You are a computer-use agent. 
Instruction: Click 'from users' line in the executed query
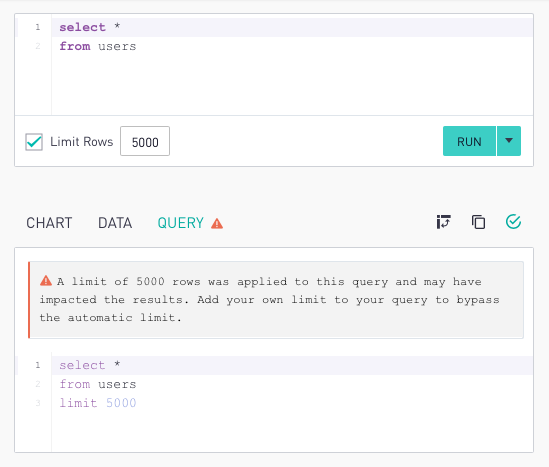tap(98, 384)
